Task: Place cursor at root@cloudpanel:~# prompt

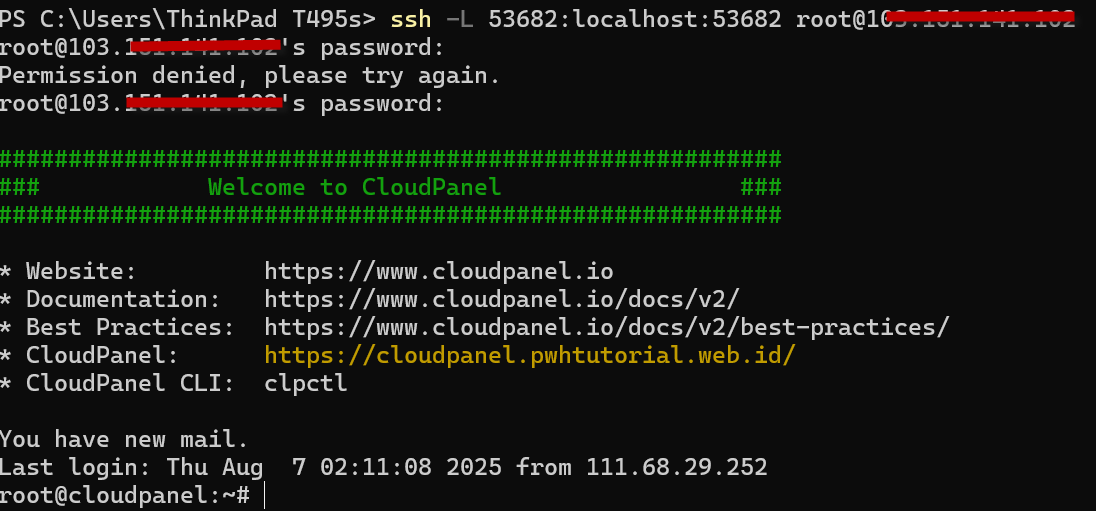Action: click(x=124, y=495)
